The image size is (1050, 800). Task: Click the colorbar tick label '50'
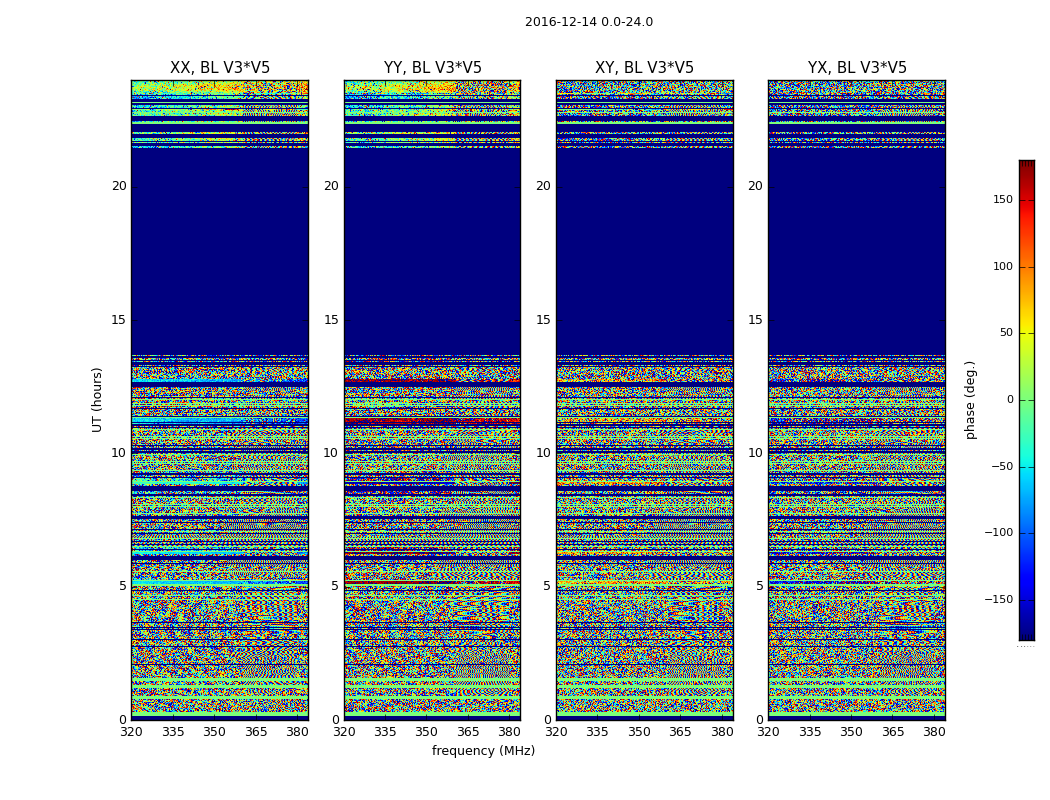(x=1006, y=333)
